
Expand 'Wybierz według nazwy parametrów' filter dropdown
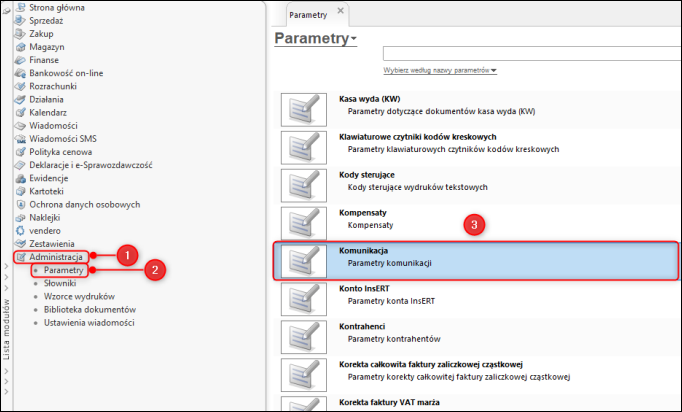point(441,71)
